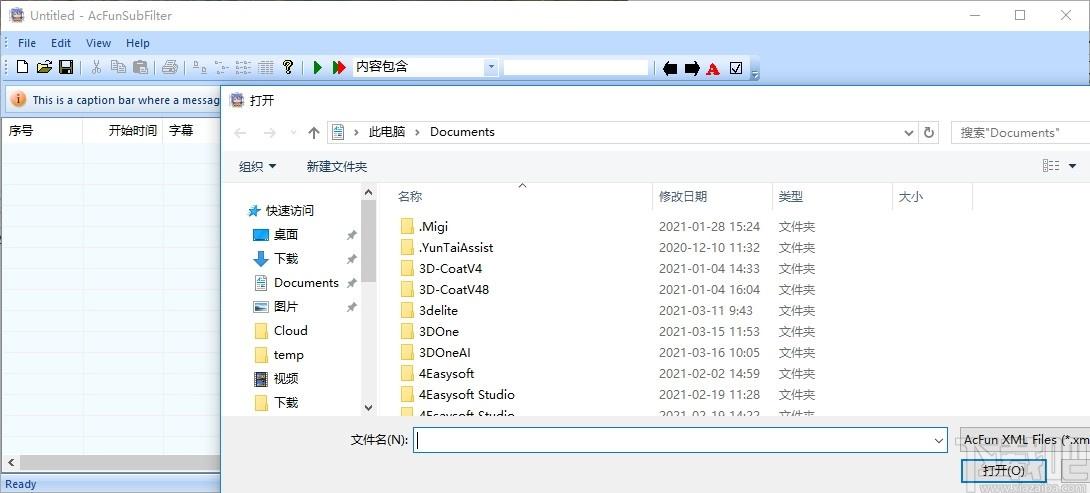Expand the address bar path dropdown
The width and height of the screenshot is (1090, 493).
pyautogui.click(x=909, y=132)
